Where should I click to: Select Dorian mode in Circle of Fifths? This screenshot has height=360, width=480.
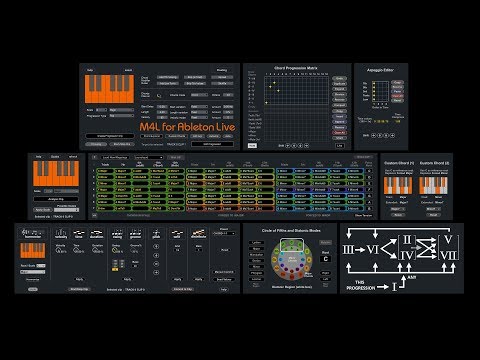[x=256, y=261]
